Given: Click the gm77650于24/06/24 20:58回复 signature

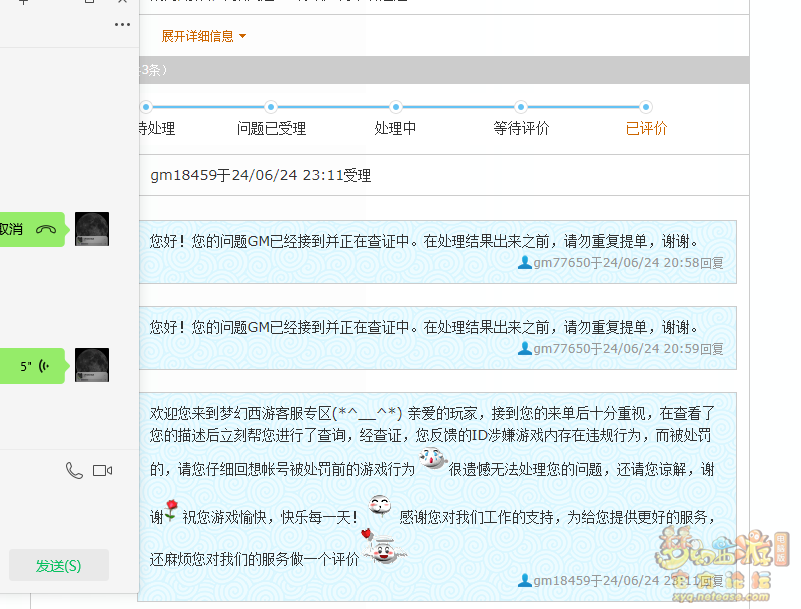Looking at the screenshot, I should (x=628, y=263).
